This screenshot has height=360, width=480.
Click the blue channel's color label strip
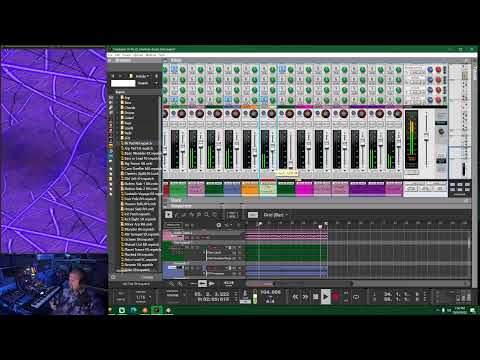(232, 190)
